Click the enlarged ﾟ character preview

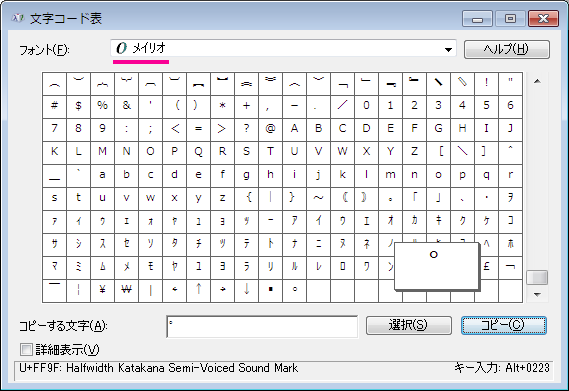coord(437,266)
